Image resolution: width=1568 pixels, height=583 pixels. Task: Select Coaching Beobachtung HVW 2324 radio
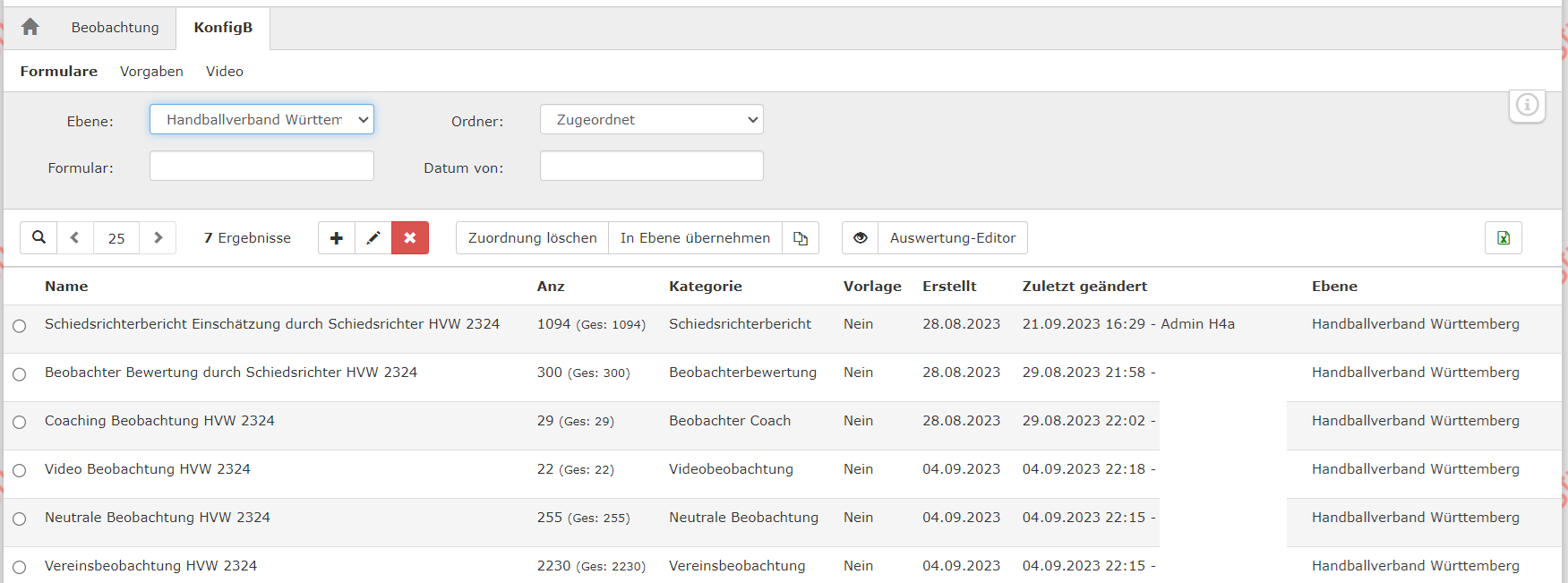click(20, 423)
